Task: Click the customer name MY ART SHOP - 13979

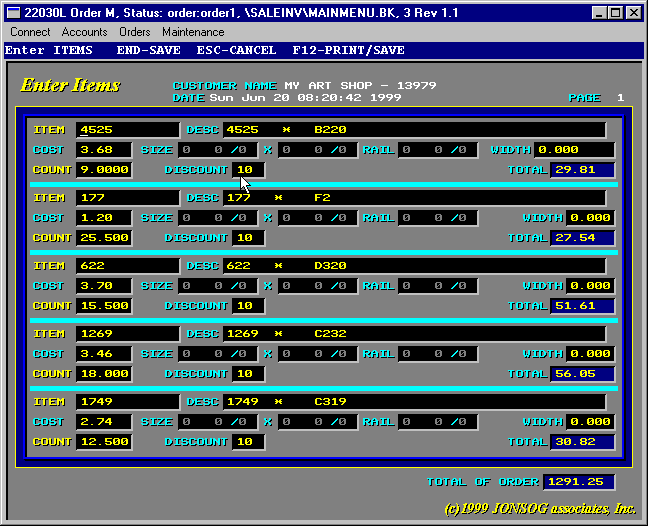Action: [x=360, y=86]
